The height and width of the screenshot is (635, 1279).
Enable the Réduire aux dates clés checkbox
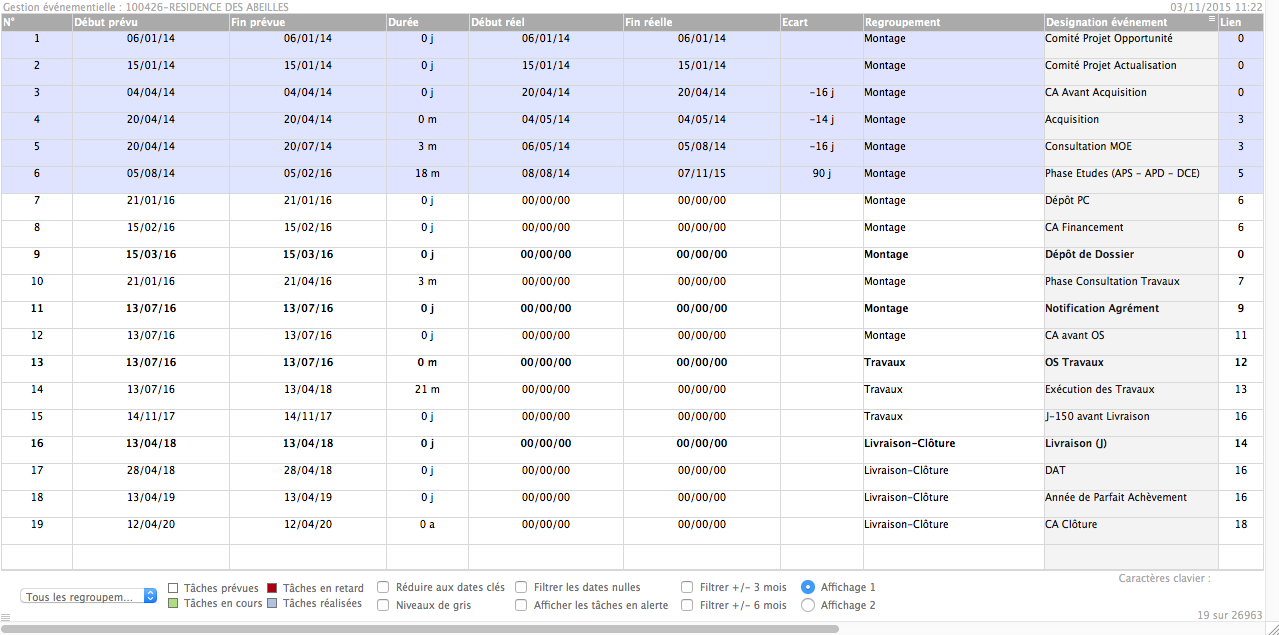click(383, 588)
